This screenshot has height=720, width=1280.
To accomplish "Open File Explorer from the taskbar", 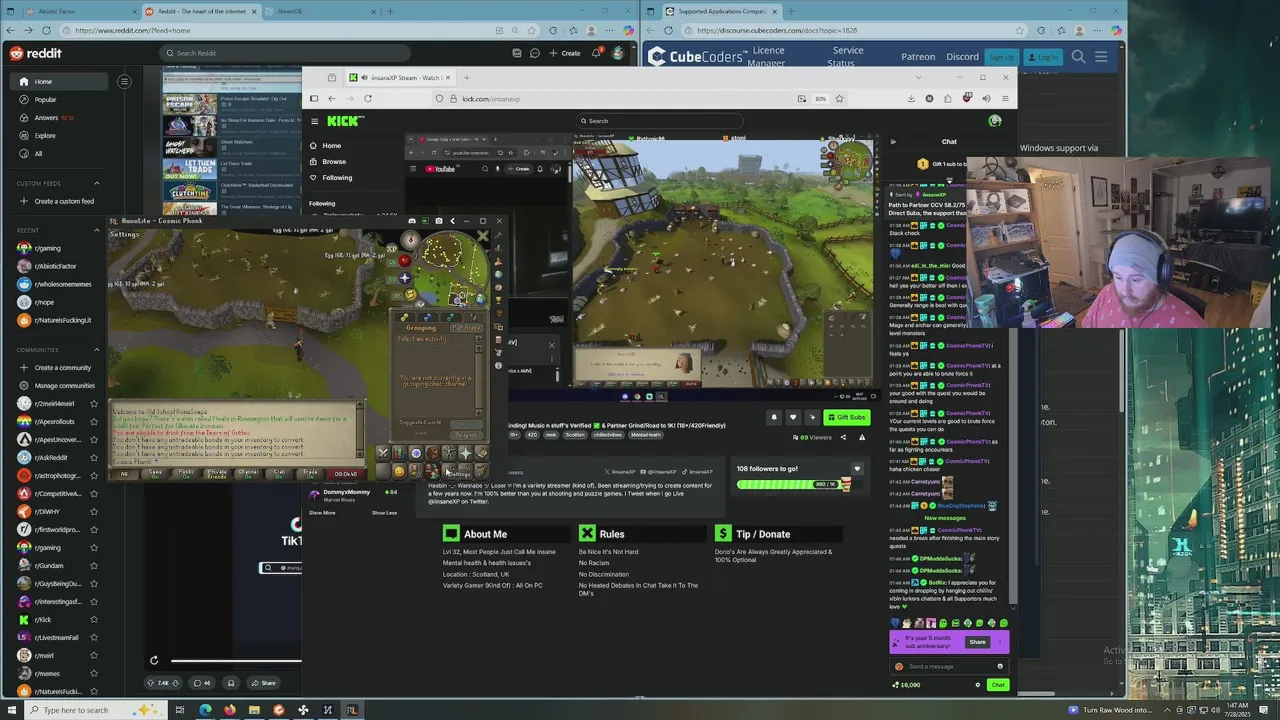I will [x=254, y=710].
